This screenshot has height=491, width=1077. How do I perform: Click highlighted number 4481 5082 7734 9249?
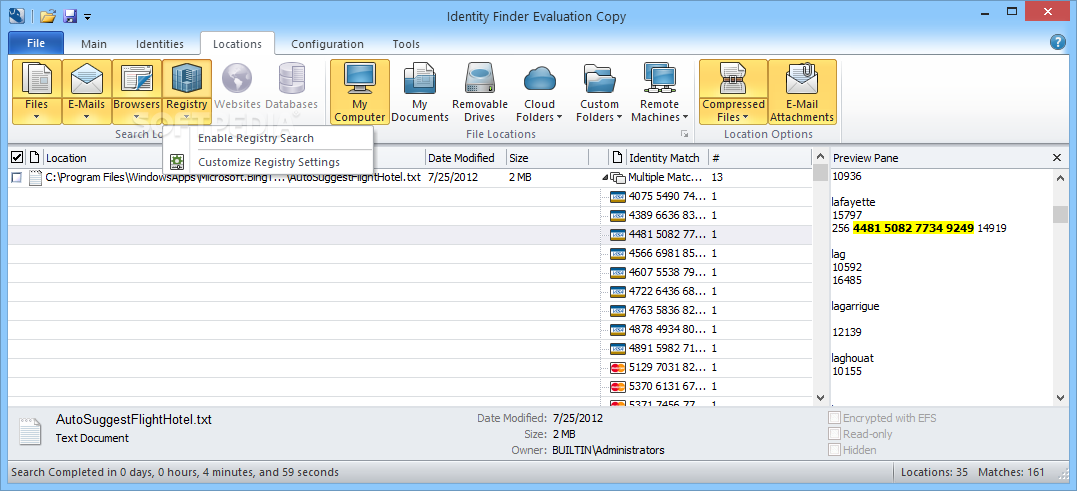[x=914, y=228]
